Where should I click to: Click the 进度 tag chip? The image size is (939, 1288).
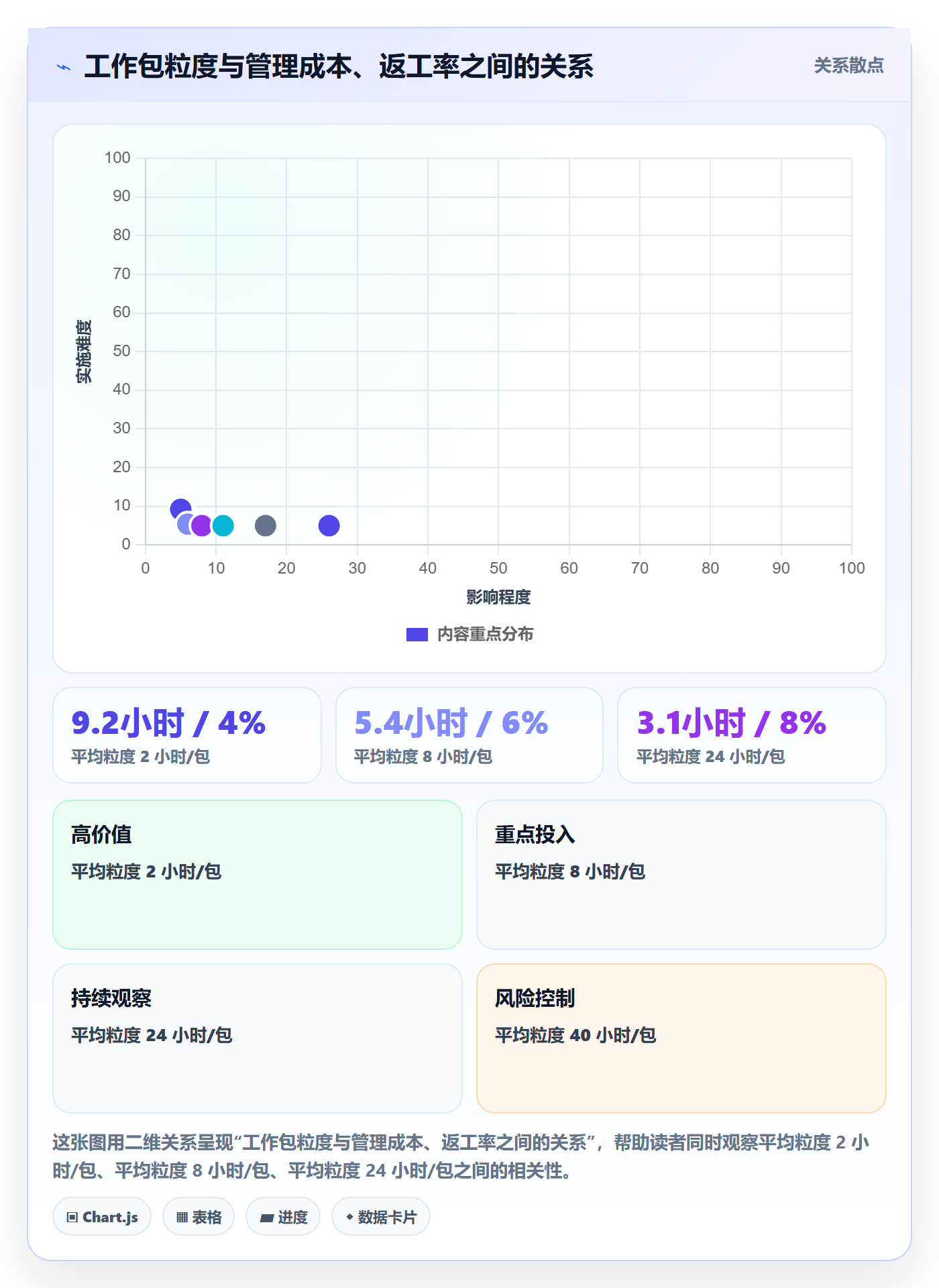[x=283, y=1217]
